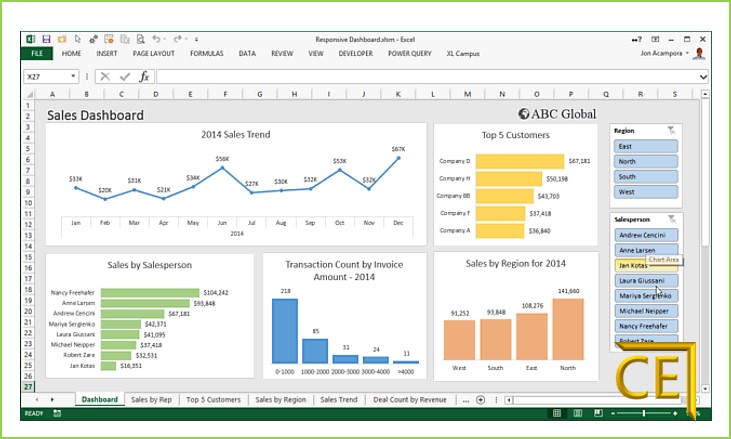Click the select objects pointer icon
Image resolution: width=731 pixels, height=439 pixels.
click(78, 39)
